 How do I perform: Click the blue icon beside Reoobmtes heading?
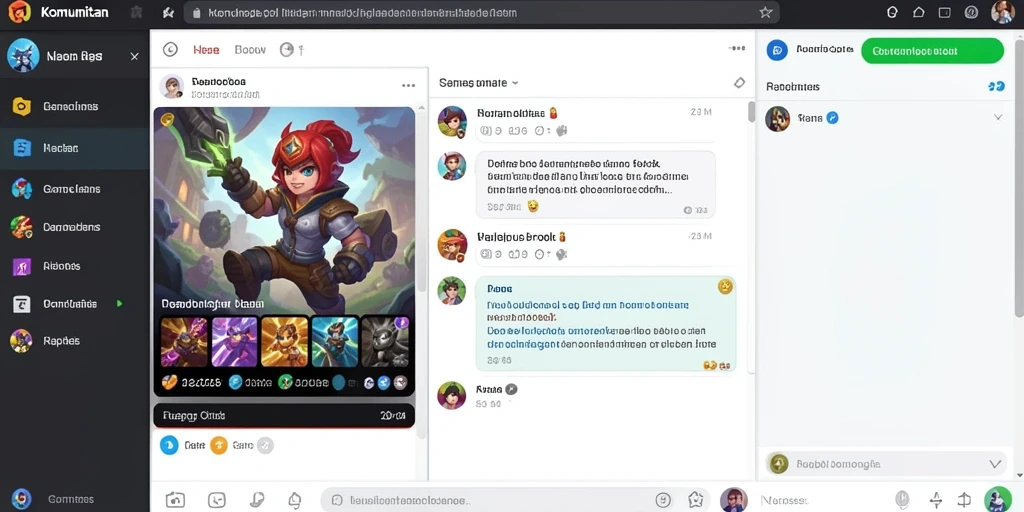click(x=996, y=86)
